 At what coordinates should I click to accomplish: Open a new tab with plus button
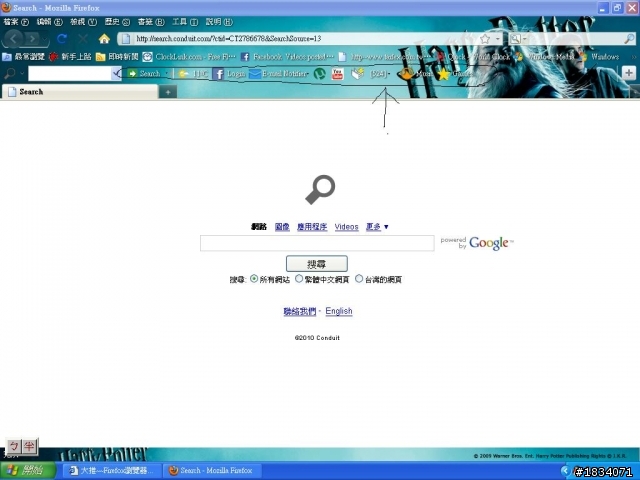coord(168,92)
